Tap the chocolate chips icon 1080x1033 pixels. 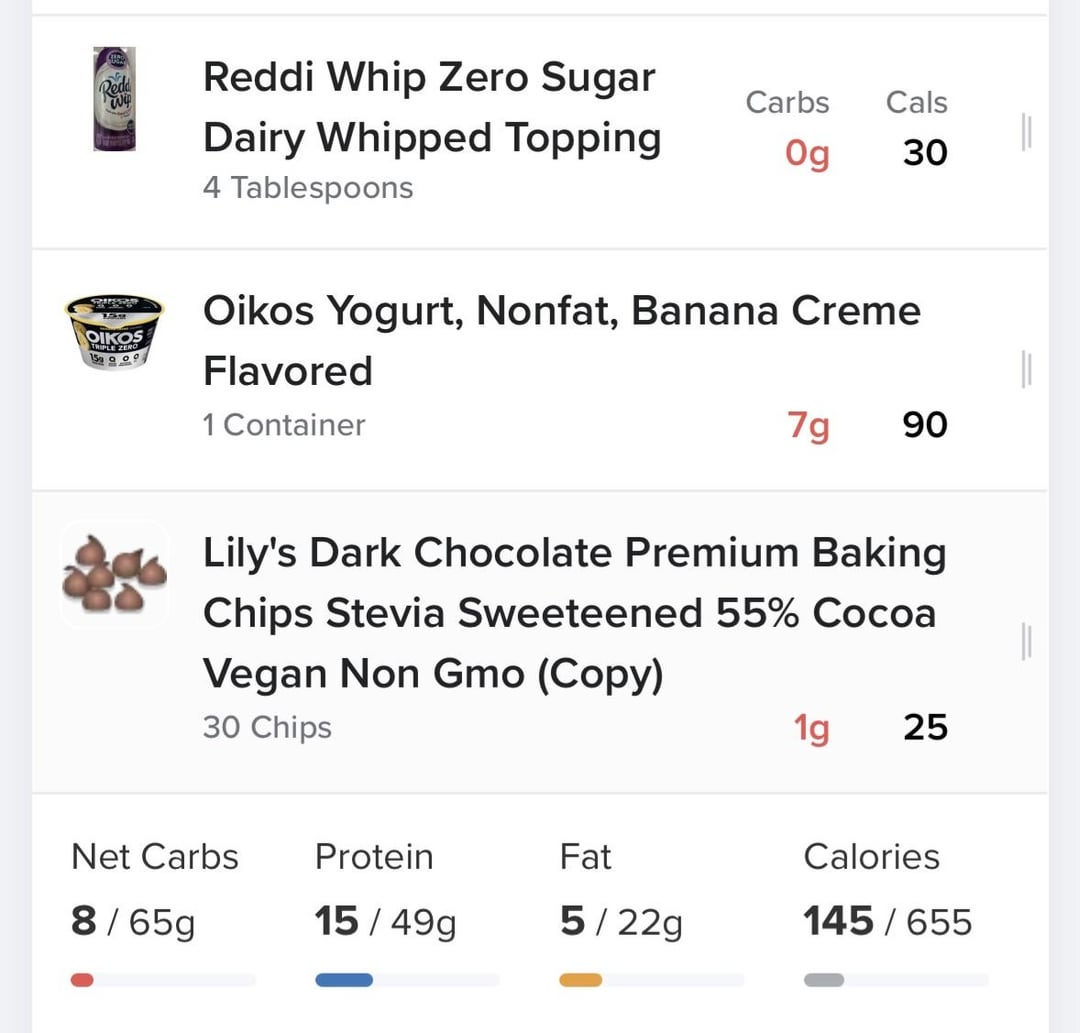[114, 574]
